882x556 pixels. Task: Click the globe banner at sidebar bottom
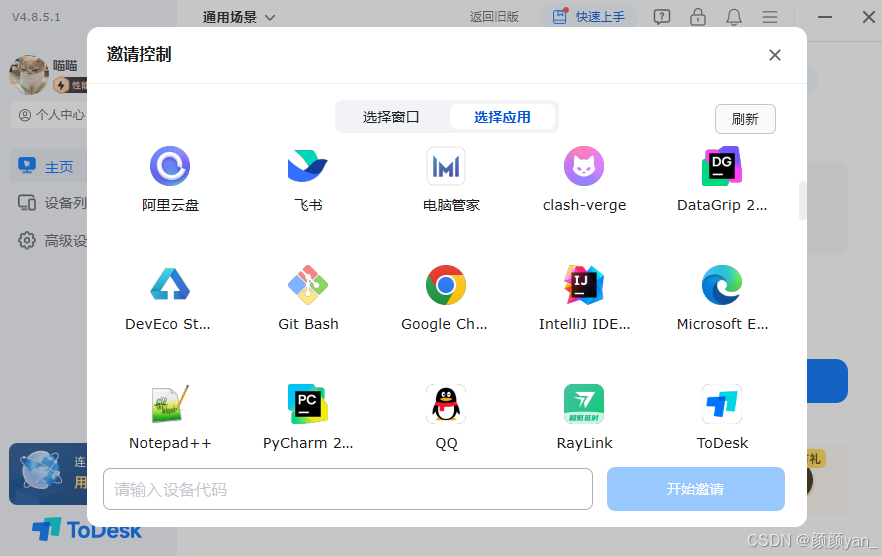(x=48, y=473)
